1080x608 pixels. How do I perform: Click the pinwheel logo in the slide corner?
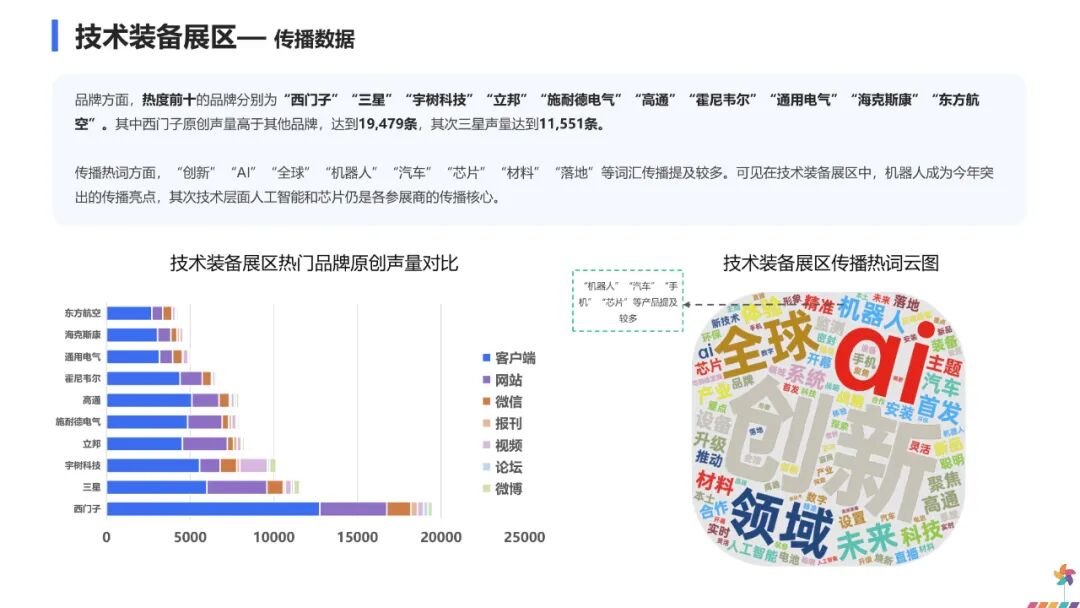click(1064, 576)
